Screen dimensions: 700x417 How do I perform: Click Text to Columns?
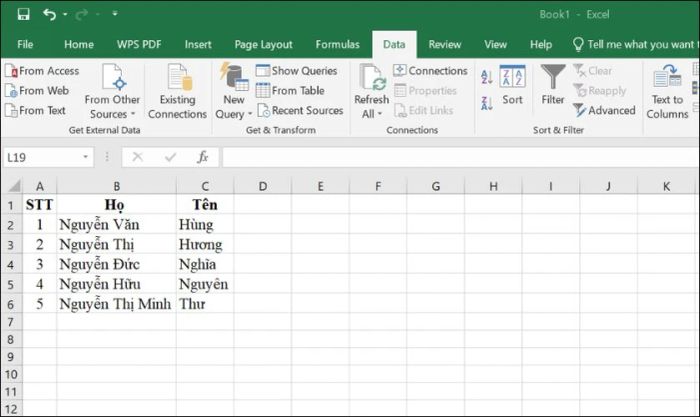tap(667, 92)
